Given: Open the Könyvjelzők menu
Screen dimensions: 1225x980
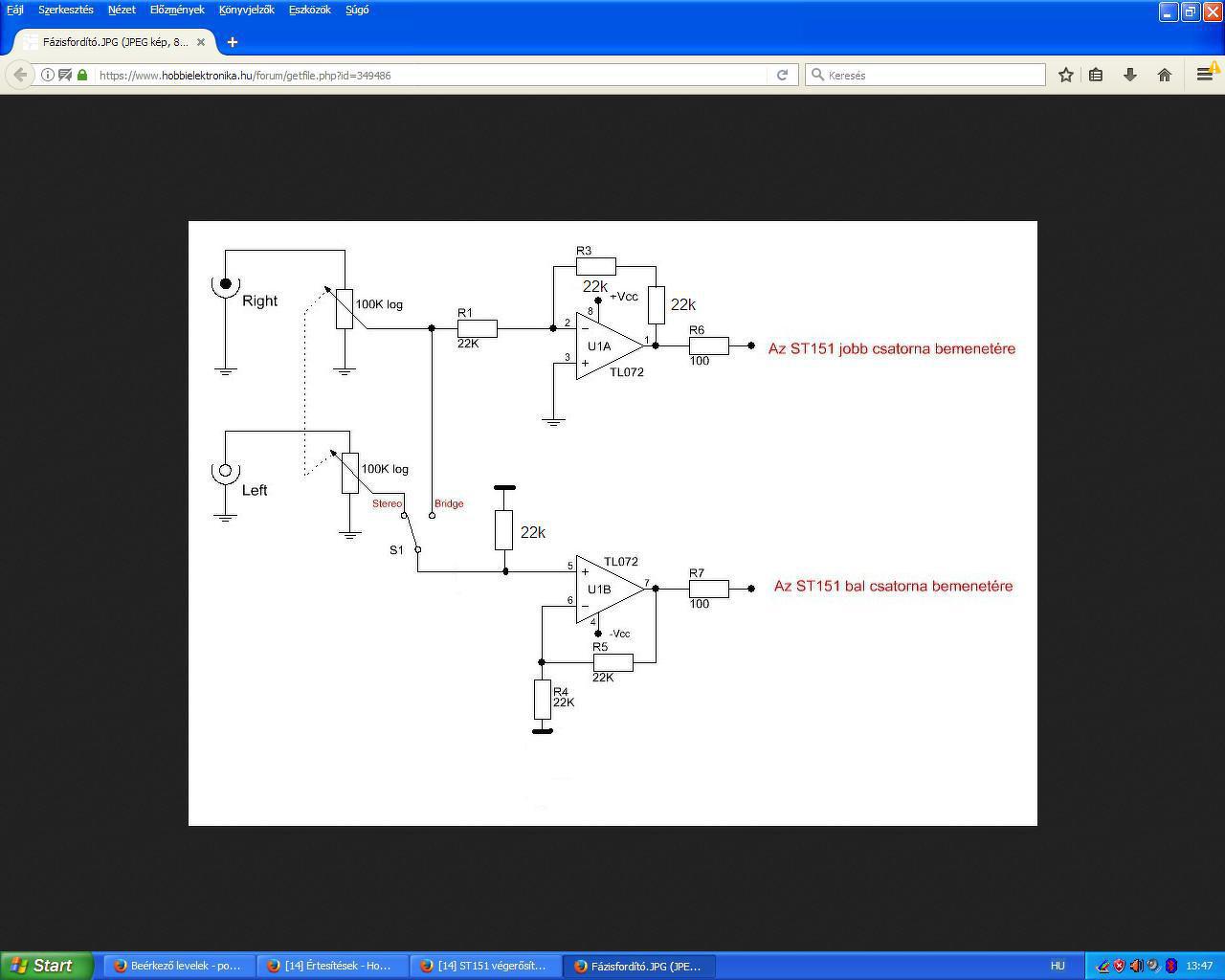Looking at the screenshot, I should (247, 10).
